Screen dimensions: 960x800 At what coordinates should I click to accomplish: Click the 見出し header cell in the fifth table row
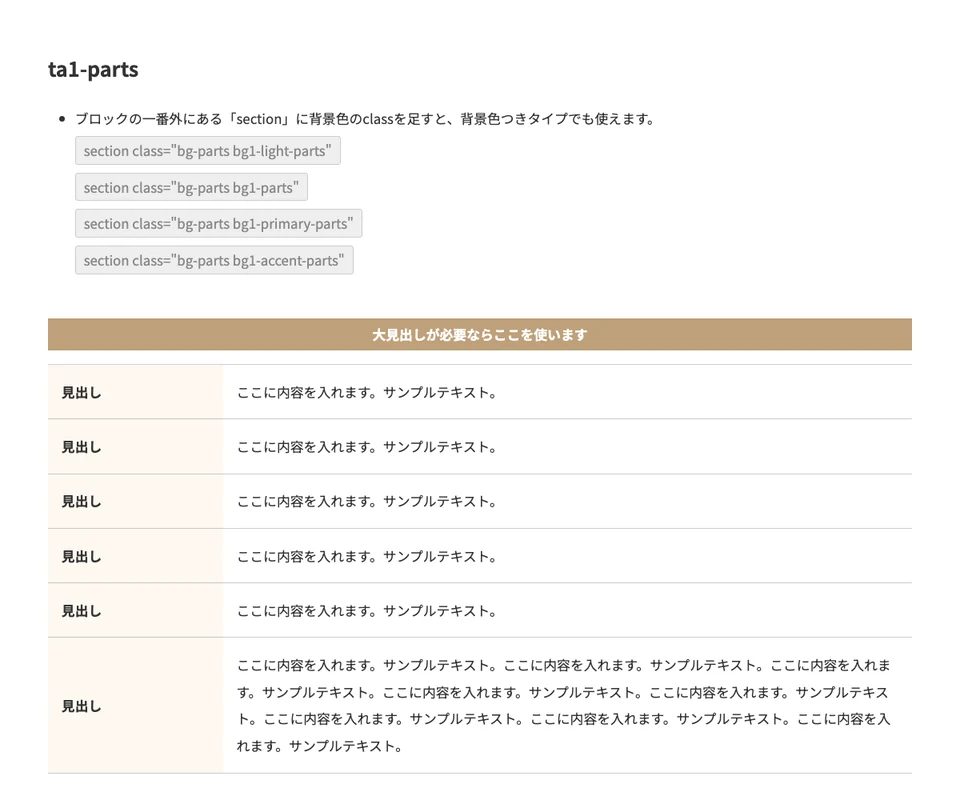[x=82, y=611]
